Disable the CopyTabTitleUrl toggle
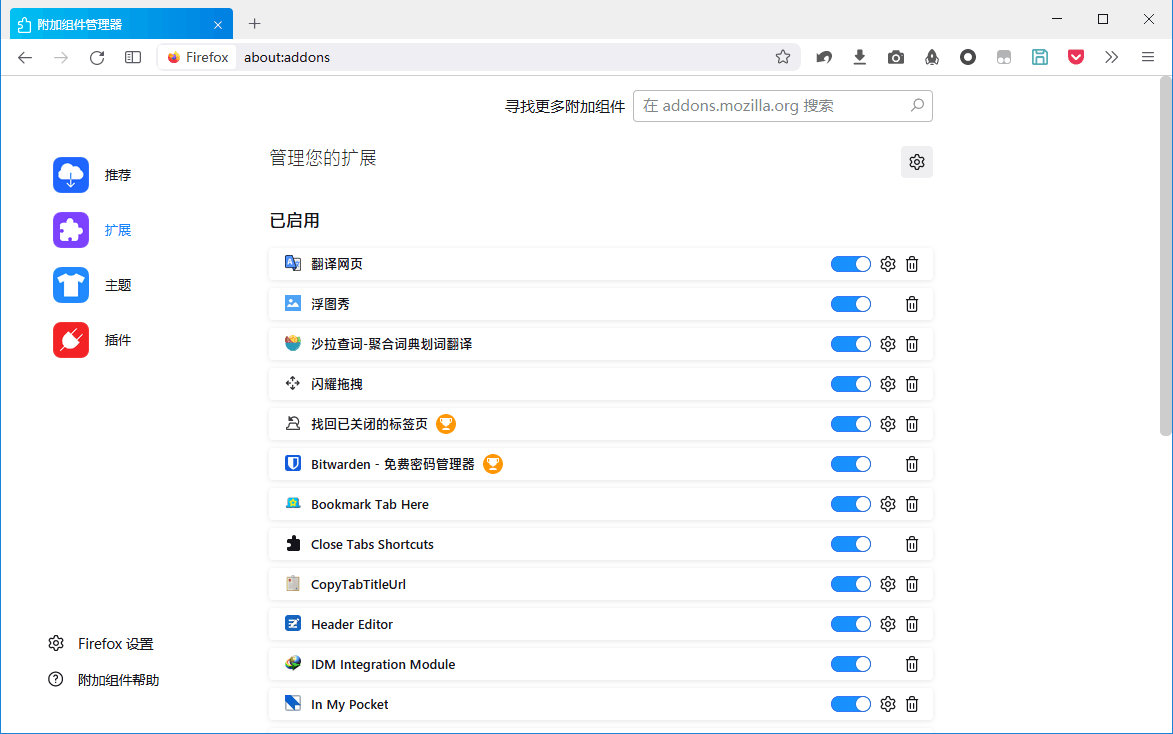 coord(851,584)
